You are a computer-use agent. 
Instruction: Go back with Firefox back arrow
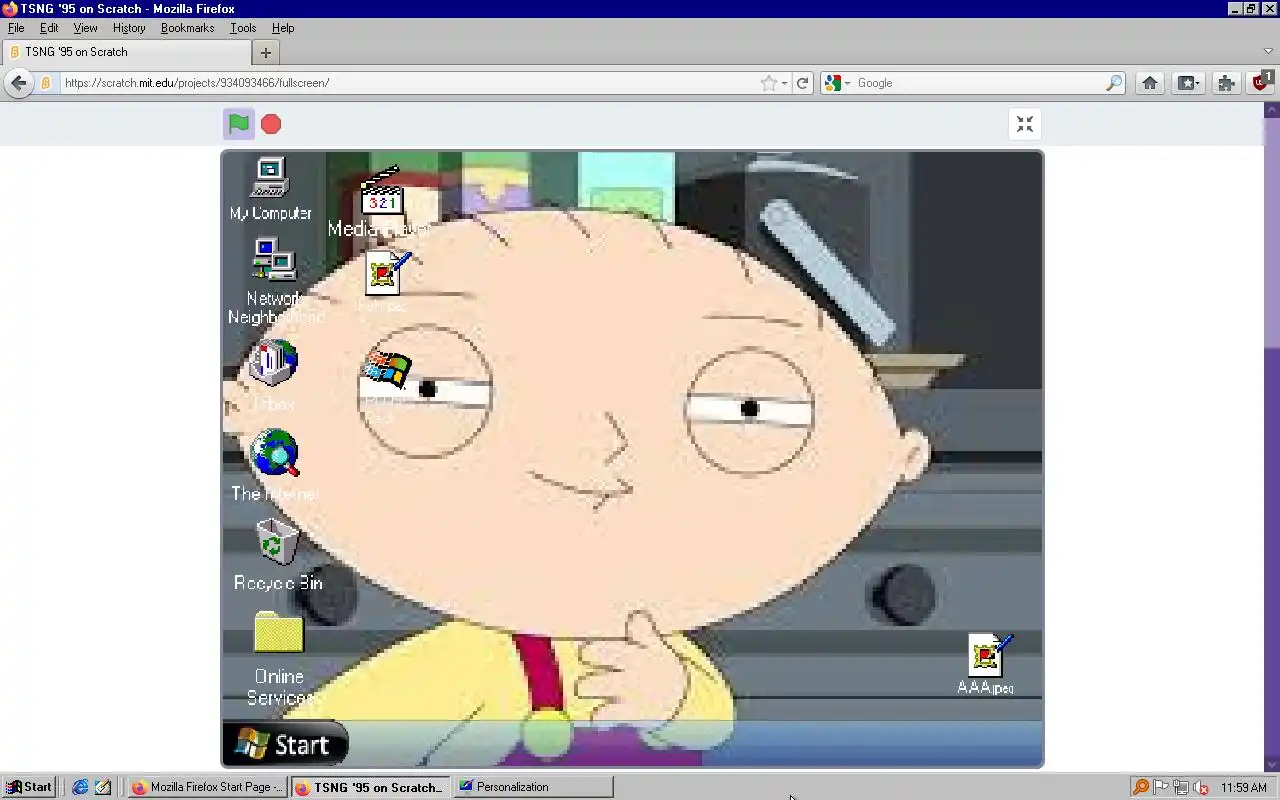click(18, 83)
